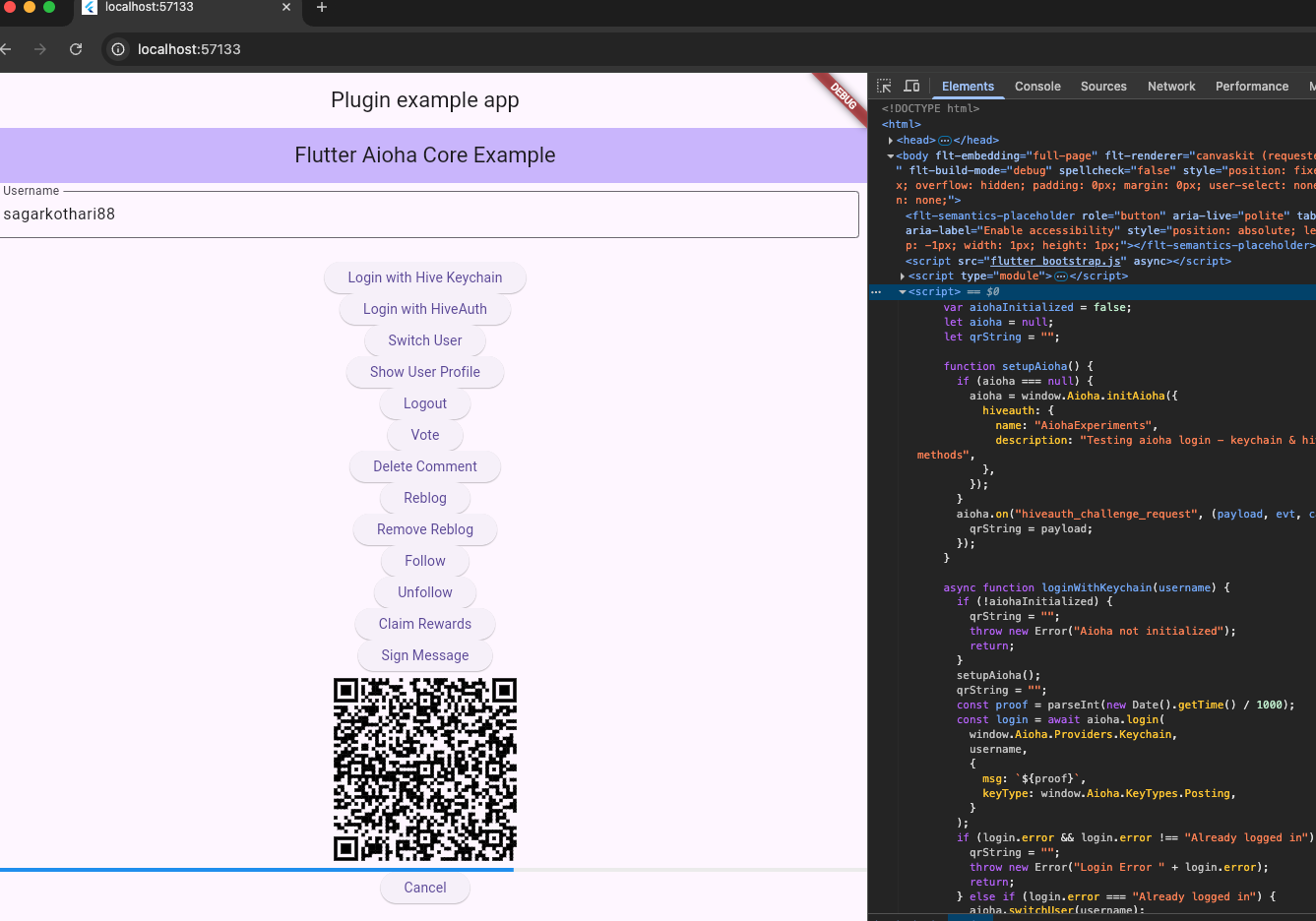This screenshot has height=921, width=1316.
Task: Click the browser forward arrow
Action: 40,49
